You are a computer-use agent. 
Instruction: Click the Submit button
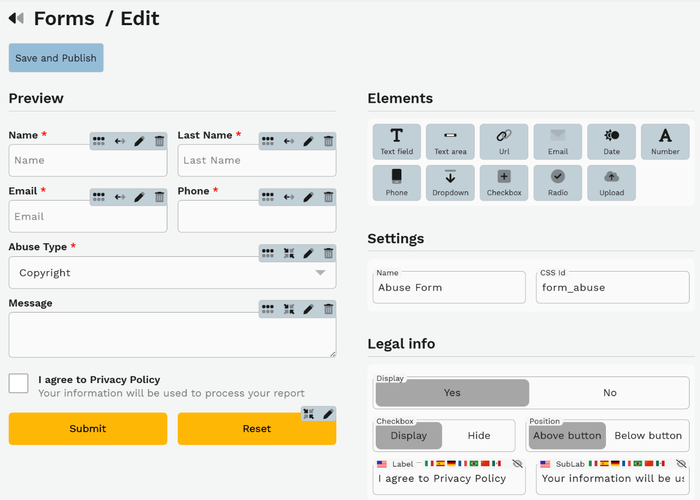tap(88, 429)
